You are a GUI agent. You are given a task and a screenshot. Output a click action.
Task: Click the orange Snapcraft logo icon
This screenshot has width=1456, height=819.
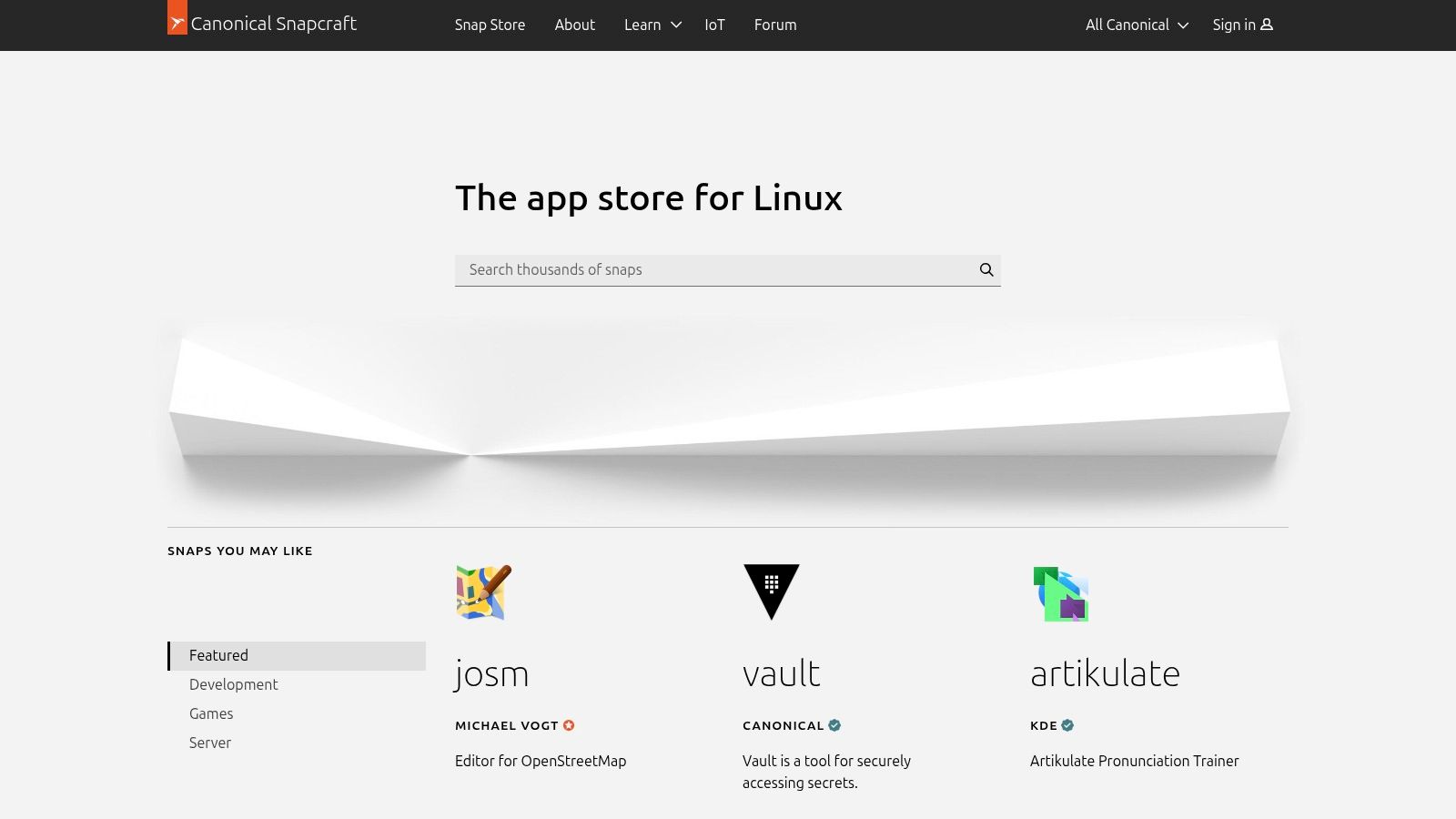point(177,18)
